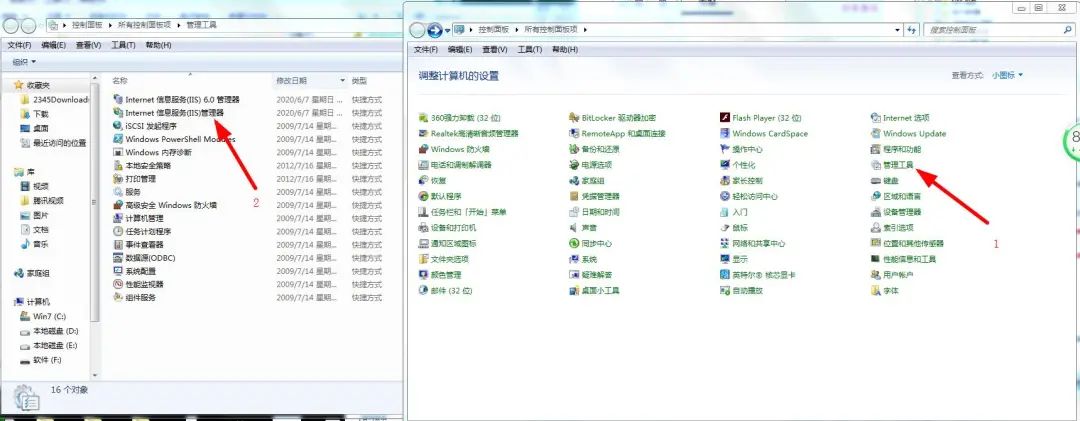Open the 设备管理器 control panel icon
Screen dimensions: 1080x421
pyautogui.click(x=901, y=212)
